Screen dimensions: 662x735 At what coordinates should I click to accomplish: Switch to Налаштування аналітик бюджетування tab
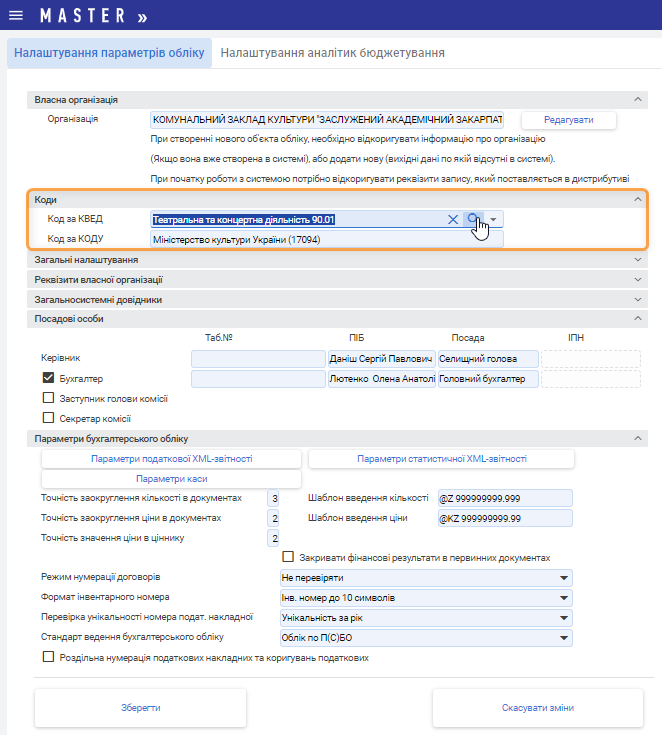[x=332, y=53]
